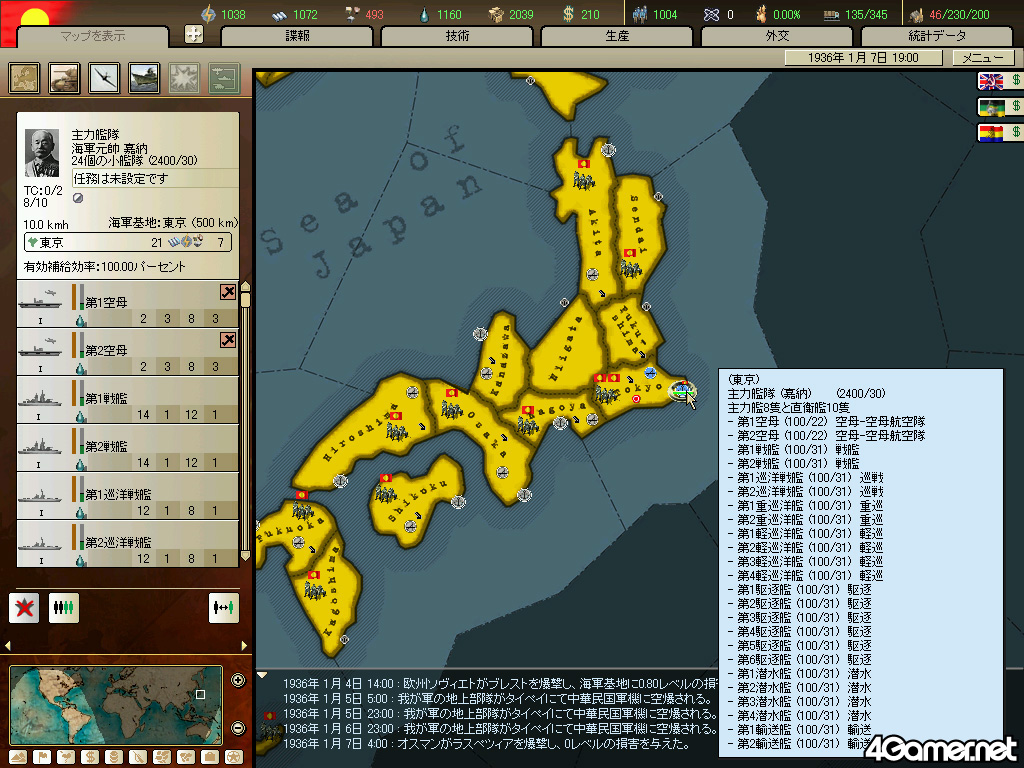Click the metal ingots resource icon

[x=280, y=14]
